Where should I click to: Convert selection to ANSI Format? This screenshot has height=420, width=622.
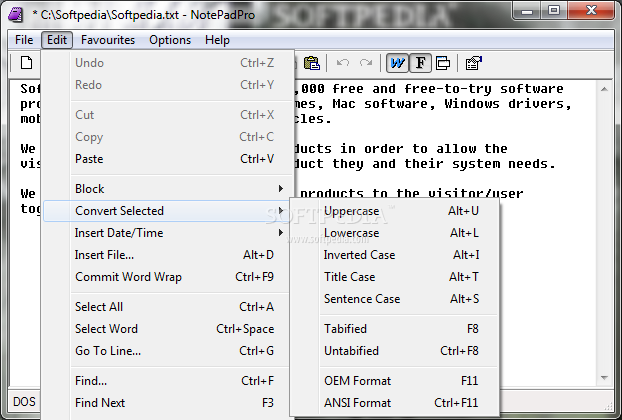click(395, 403)
